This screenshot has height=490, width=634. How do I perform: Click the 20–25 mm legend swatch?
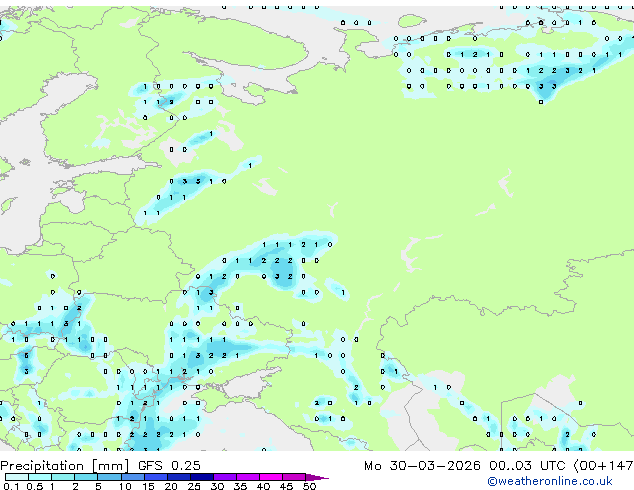point(179,477)
